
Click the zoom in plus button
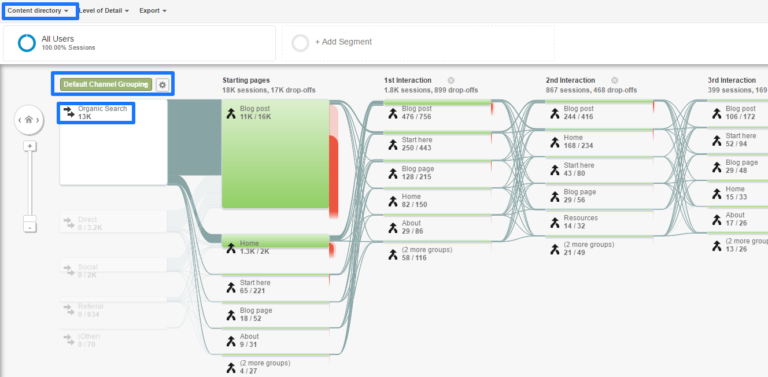click(30, 146)
